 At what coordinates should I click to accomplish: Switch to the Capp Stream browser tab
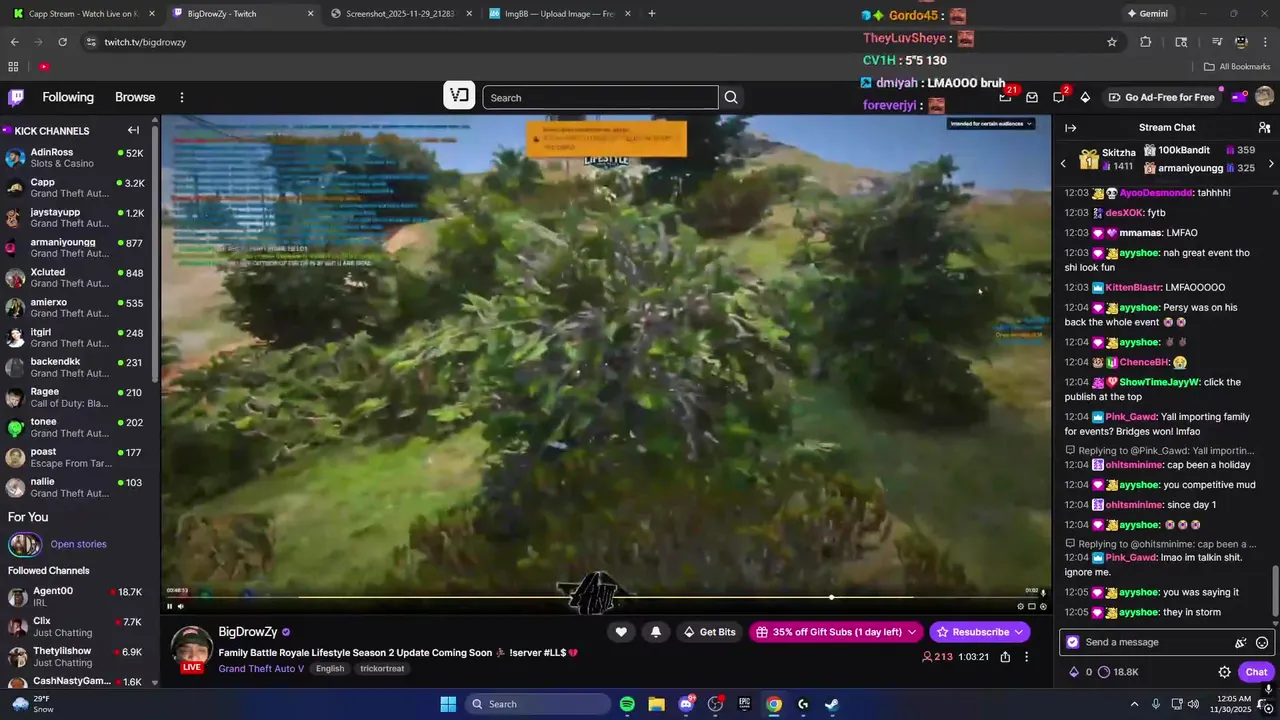[83, 14]
